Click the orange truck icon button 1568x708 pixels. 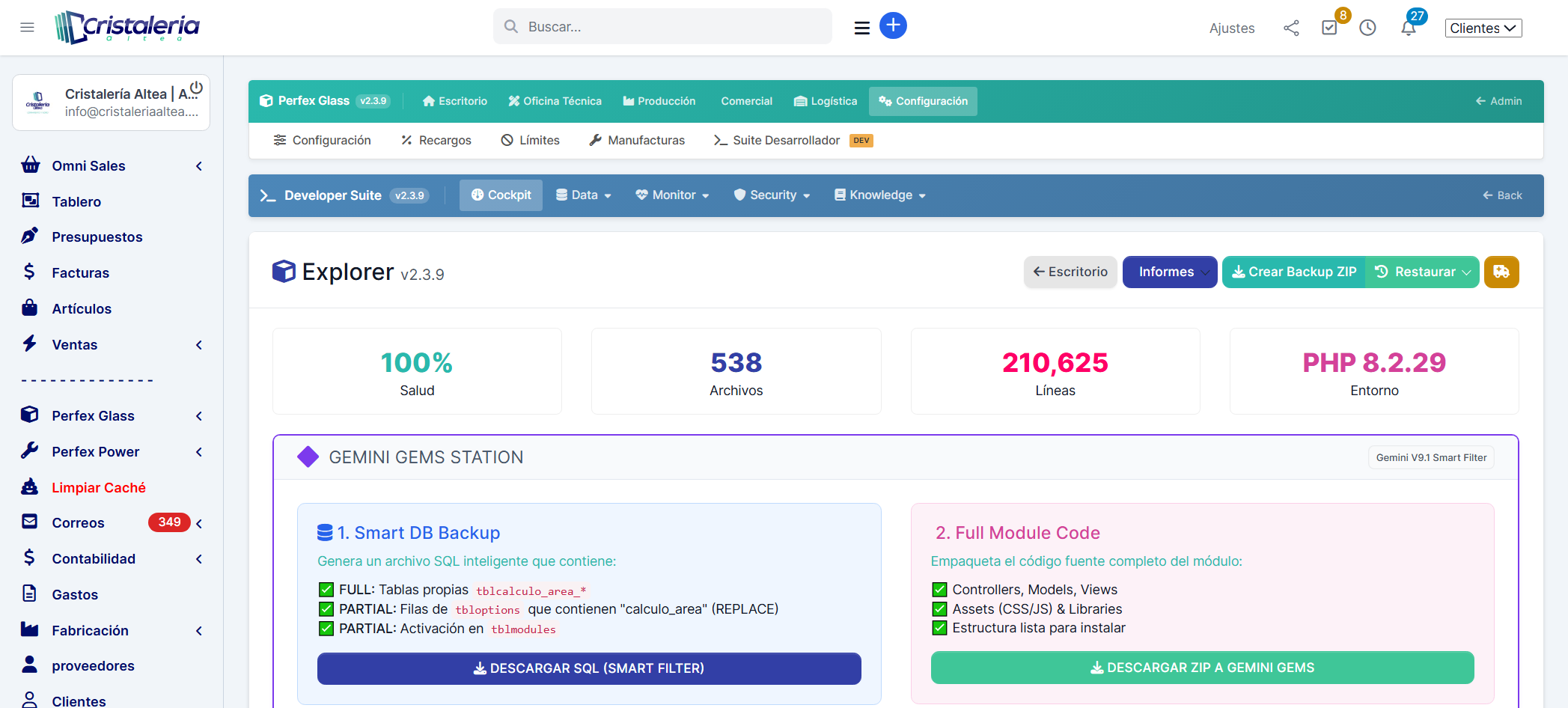coord(1501,272)
